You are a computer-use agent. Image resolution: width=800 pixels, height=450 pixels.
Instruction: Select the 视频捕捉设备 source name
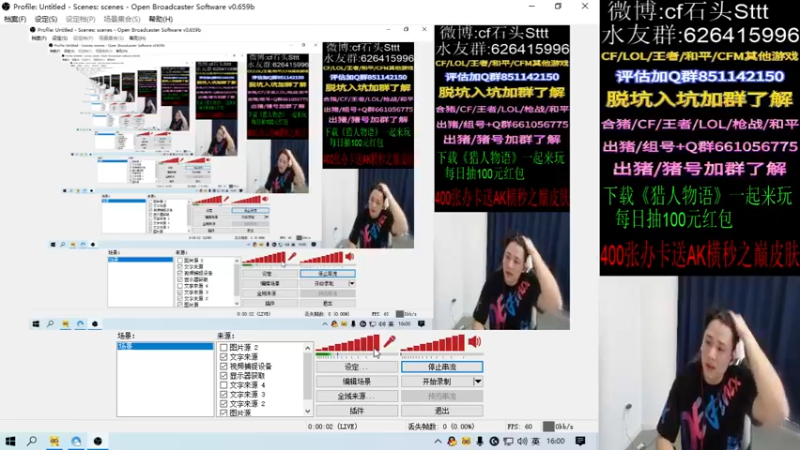click(251, 366)
